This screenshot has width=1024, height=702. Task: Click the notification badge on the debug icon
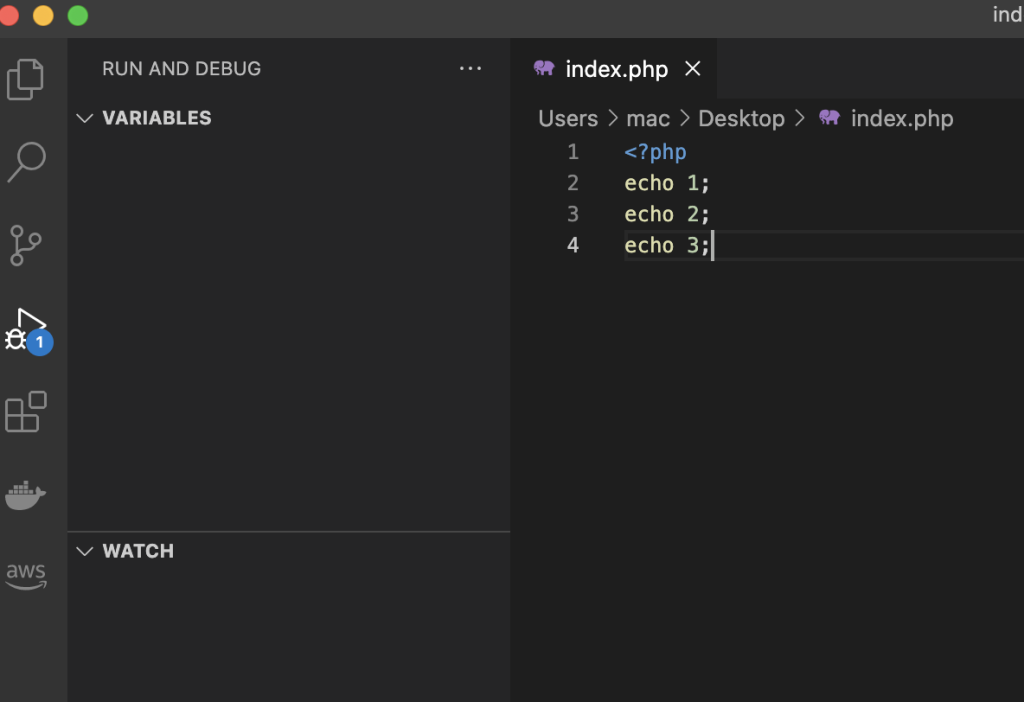coord(39,342)
